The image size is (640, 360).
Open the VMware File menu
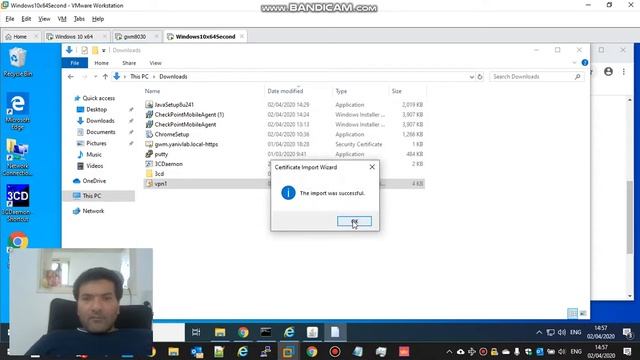point(10,19)
